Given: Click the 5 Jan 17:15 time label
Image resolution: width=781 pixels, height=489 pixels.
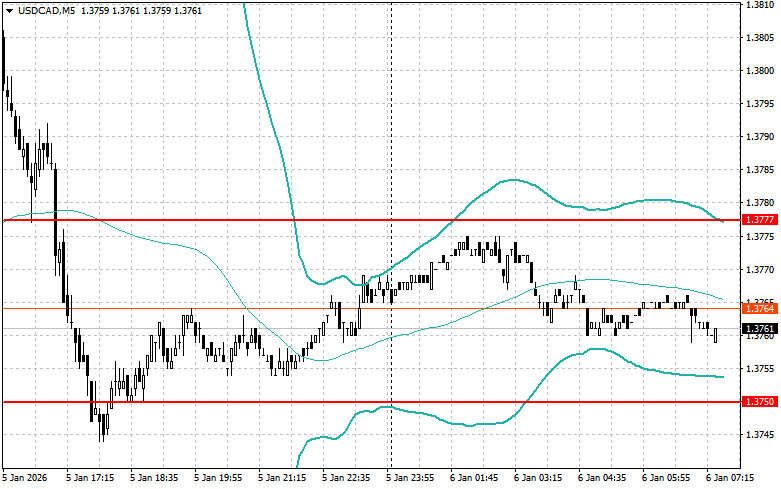Looking at the screenshot, I should click(x=90, y=478).
